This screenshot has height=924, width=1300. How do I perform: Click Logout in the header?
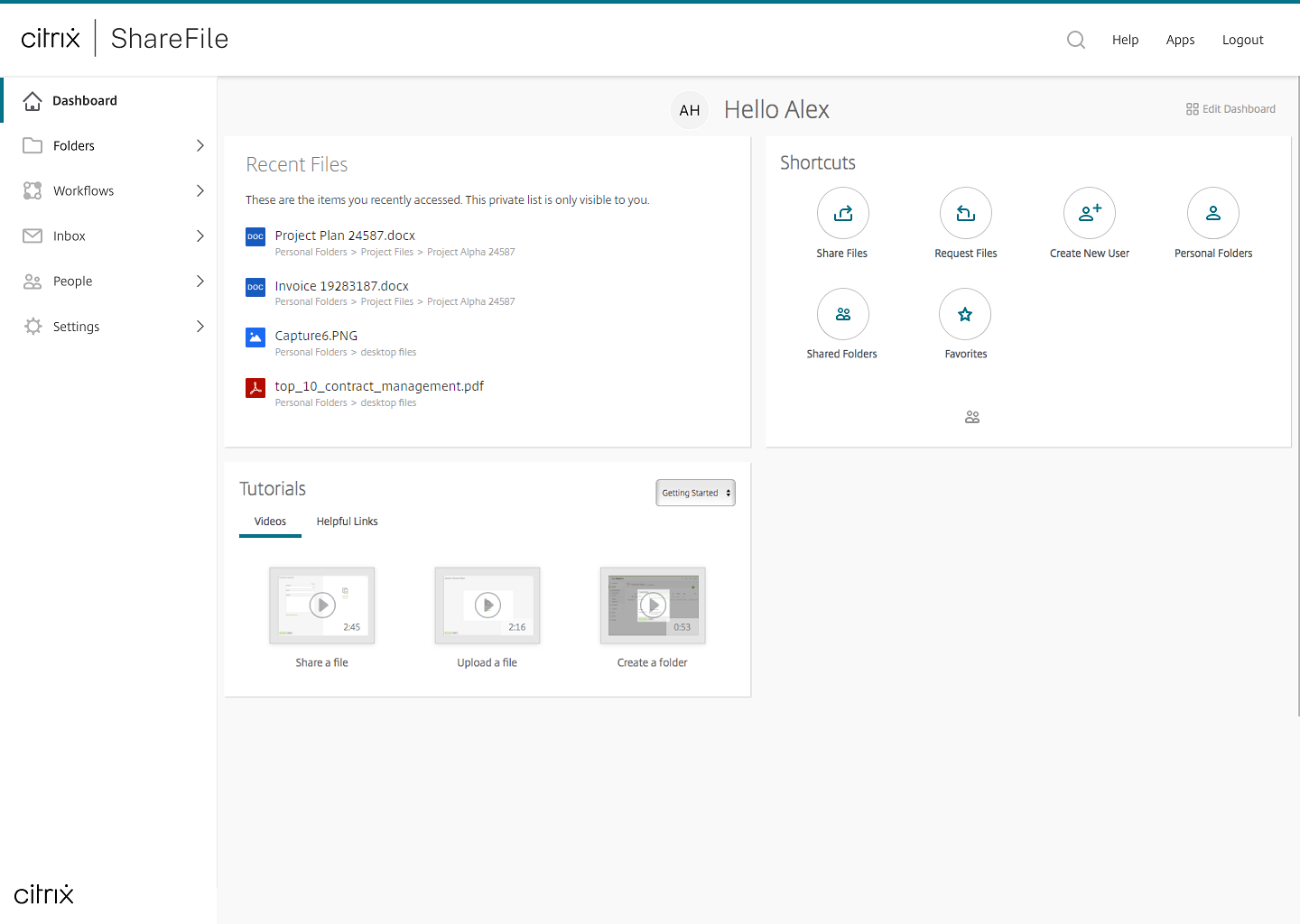pyautogui.click(x=1242, y=40)
